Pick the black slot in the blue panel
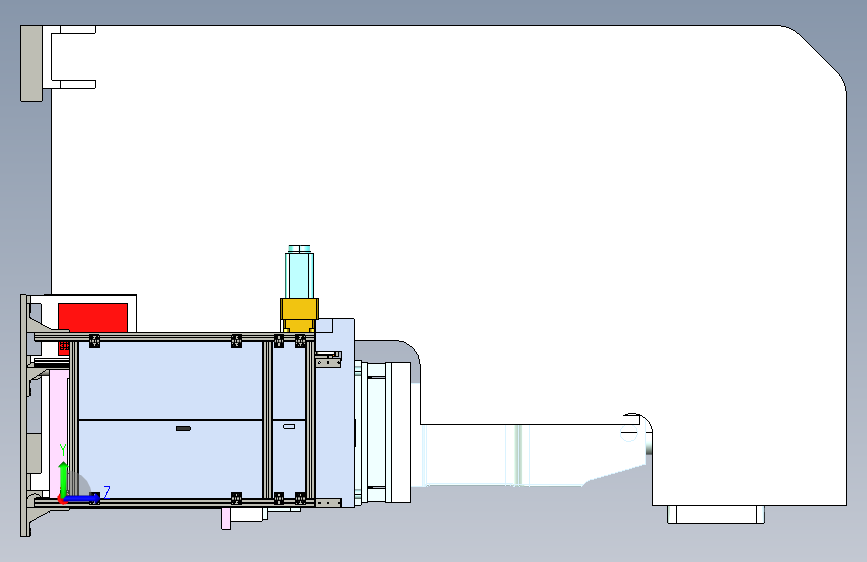 (x=183, y=428)
